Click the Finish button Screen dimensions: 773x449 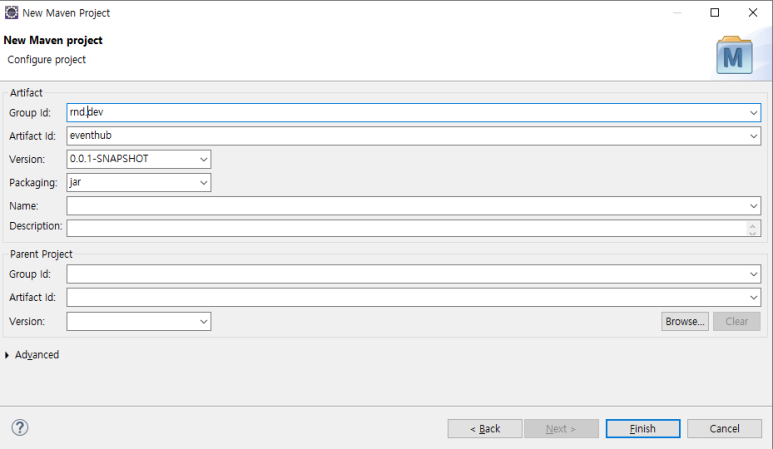point(643,429)
